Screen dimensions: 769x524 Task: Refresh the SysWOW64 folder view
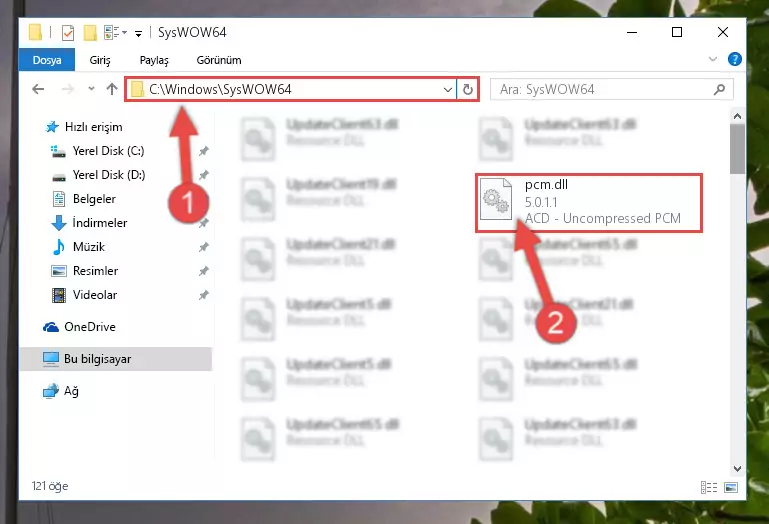coord(468,89)
